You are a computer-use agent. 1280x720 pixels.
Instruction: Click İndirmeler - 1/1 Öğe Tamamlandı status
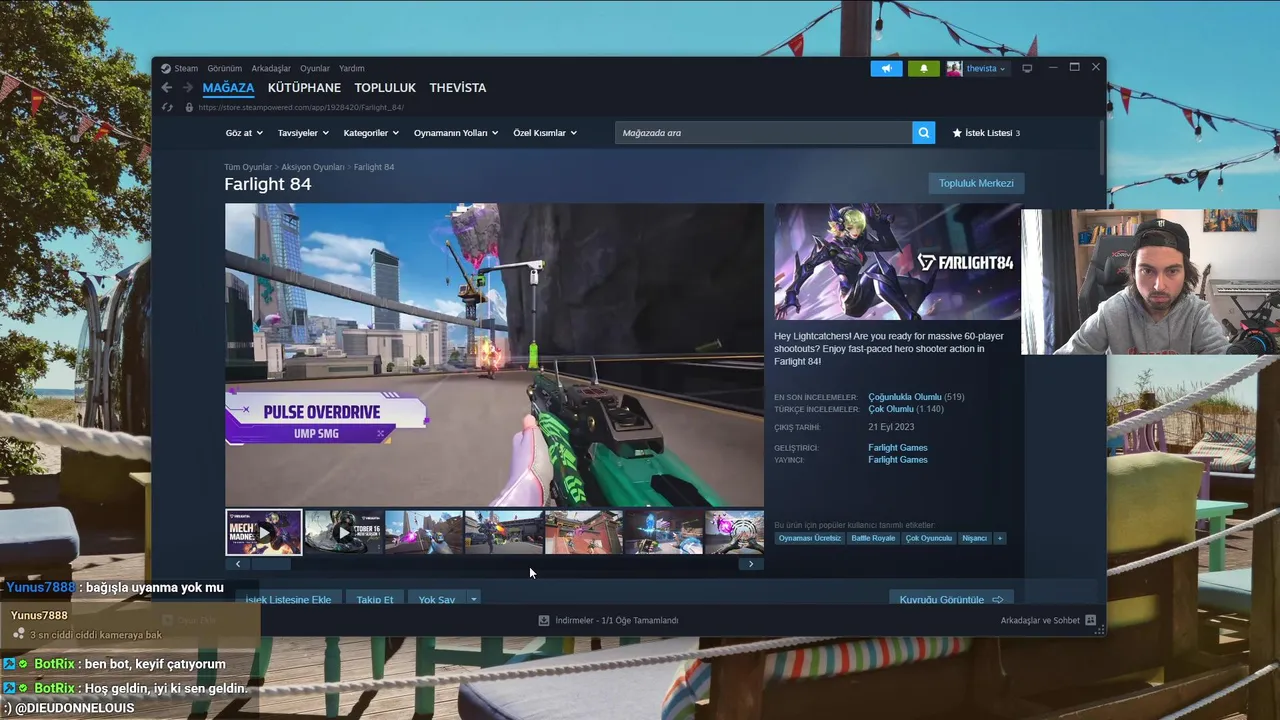(617, 620)
